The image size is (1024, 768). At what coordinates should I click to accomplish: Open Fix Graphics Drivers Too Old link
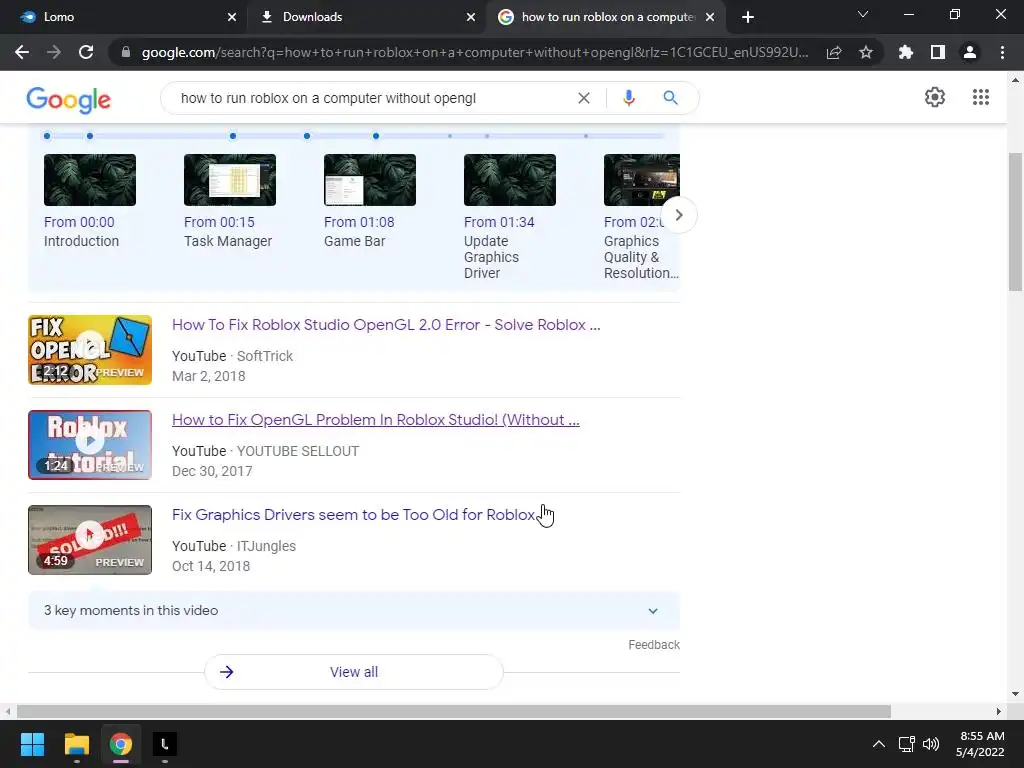pyautogui.click(x=353, y=515)
